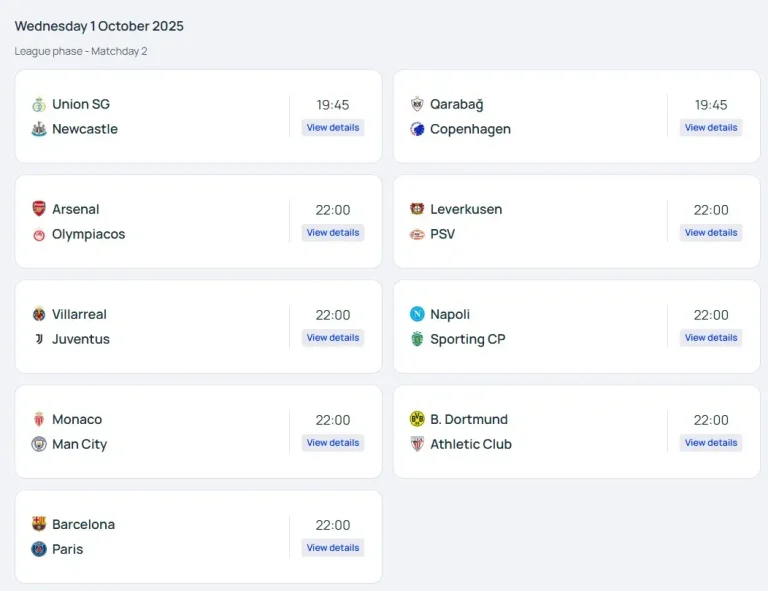The width and height of the screenshot is (768, 591).
Task: Click the Newcastle club crest
Action: pos(39,129)
